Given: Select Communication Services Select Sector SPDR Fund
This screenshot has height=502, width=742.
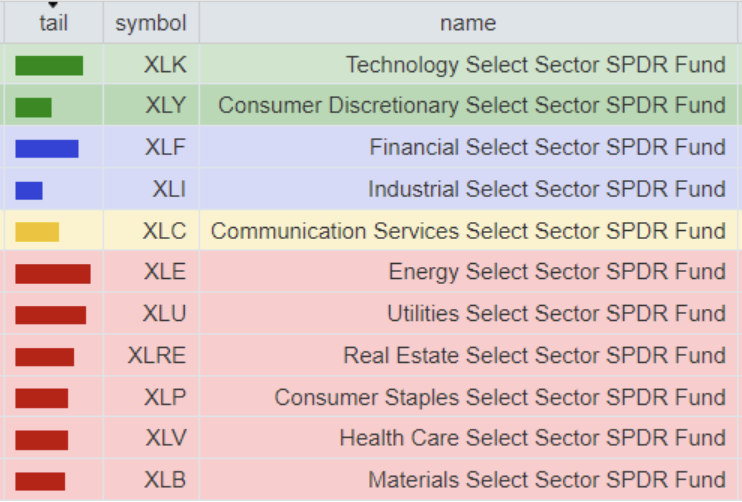Looking at the screenshot, I should coord(468,232).
